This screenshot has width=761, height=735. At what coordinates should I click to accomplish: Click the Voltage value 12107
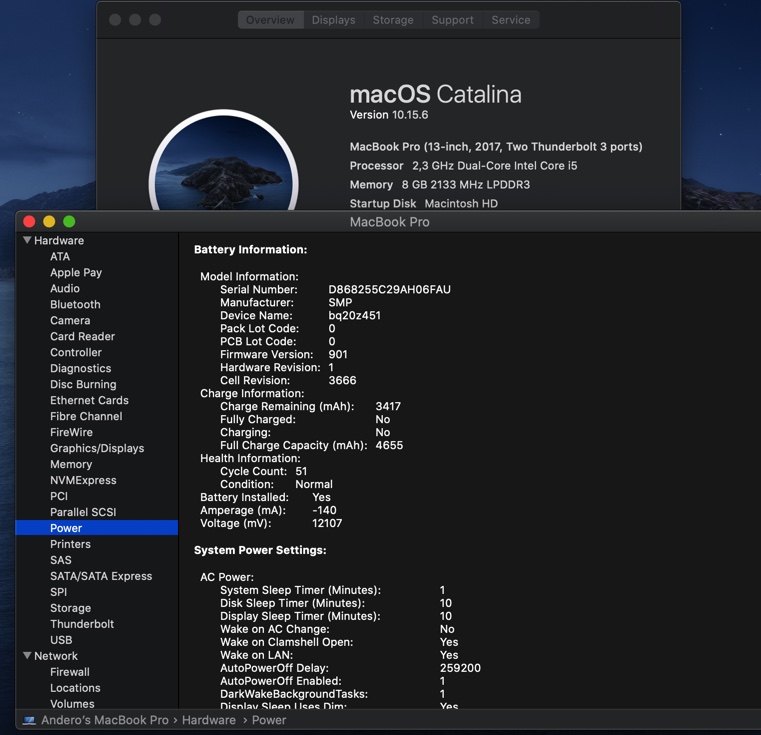point(327,523)
